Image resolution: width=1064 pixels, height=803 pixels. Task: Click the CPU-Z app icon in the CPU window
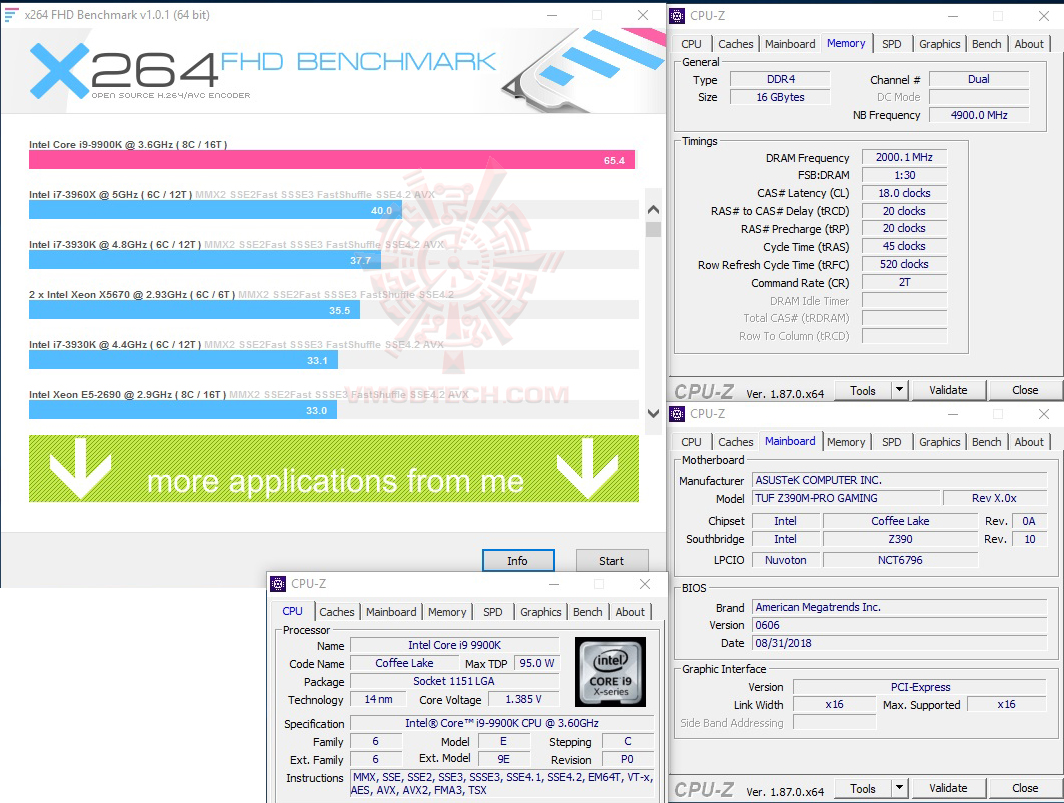point(278,584)
